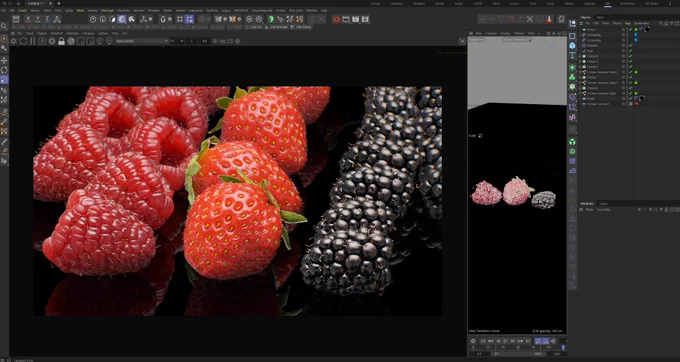
Task: Toggle the Live Viewer camera lock icon
Action: click(x=61, y=41)
